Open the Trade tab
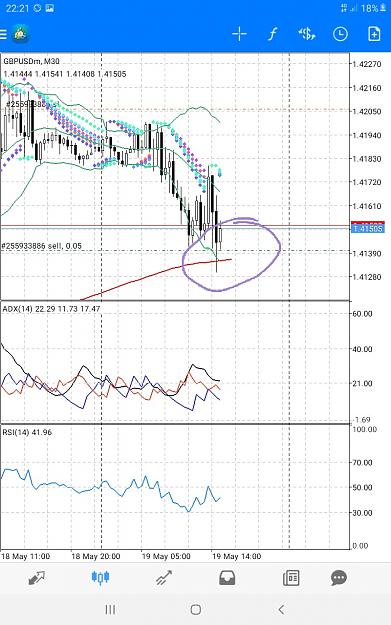The height and width of the screenshot is (625, 391). click(163, 578)
